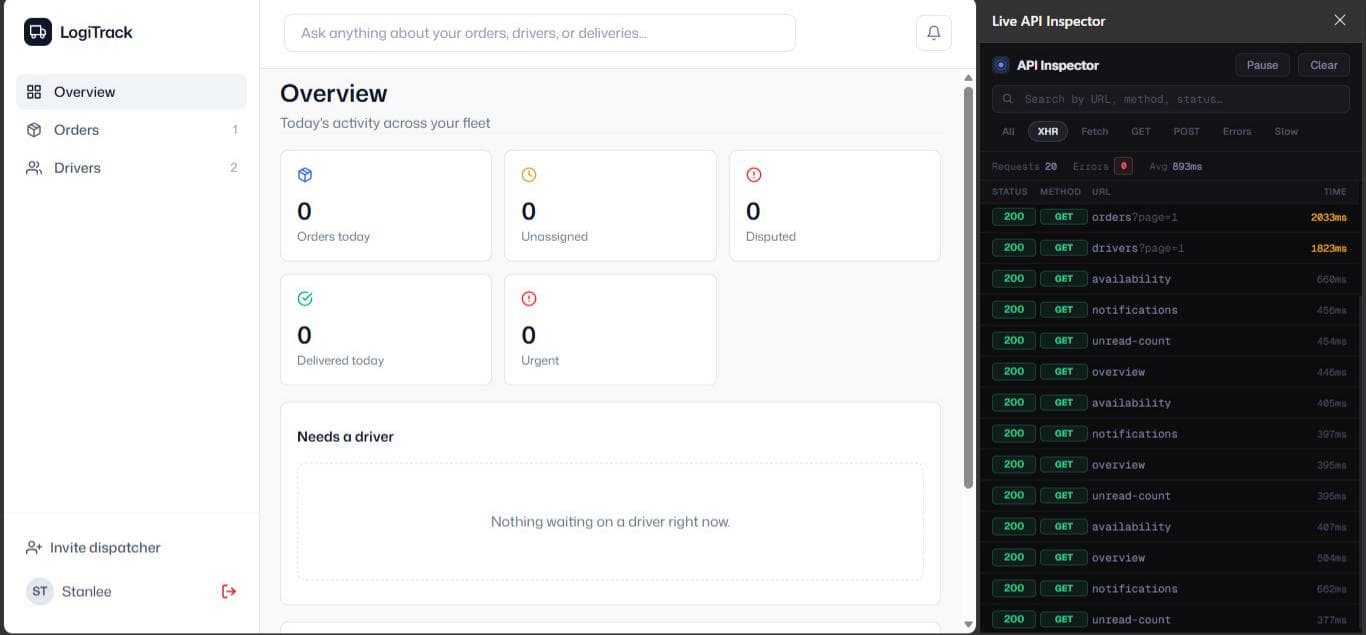Close the Live API Inspector panel
Screen dimensions: 1366x635
pos(1340,20)
